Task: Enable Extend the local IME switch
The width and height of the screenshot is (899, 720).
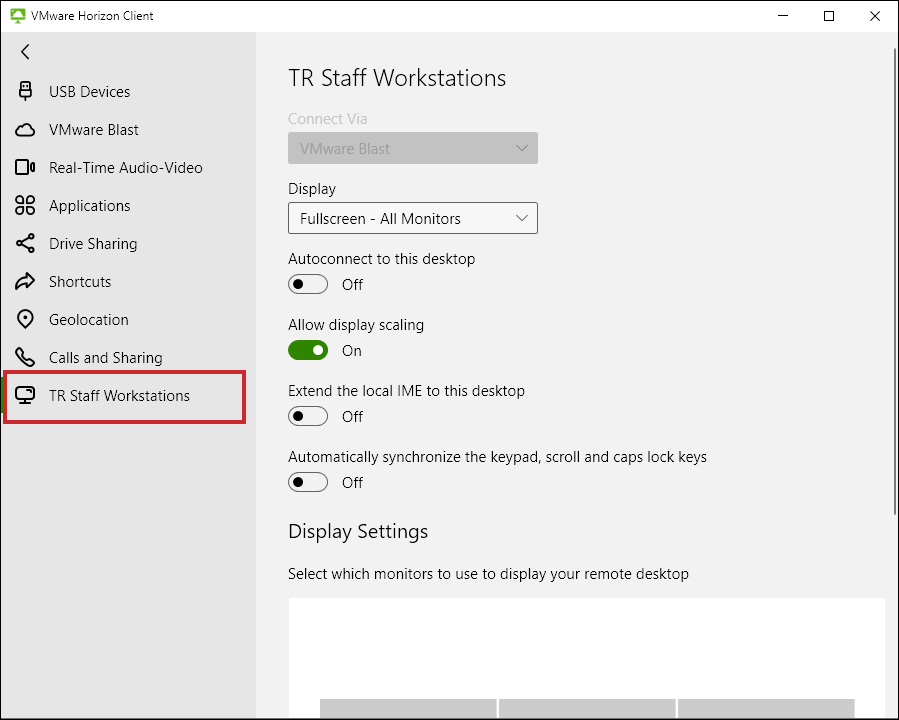Action: pyautogui.click(x=308, y=416)
